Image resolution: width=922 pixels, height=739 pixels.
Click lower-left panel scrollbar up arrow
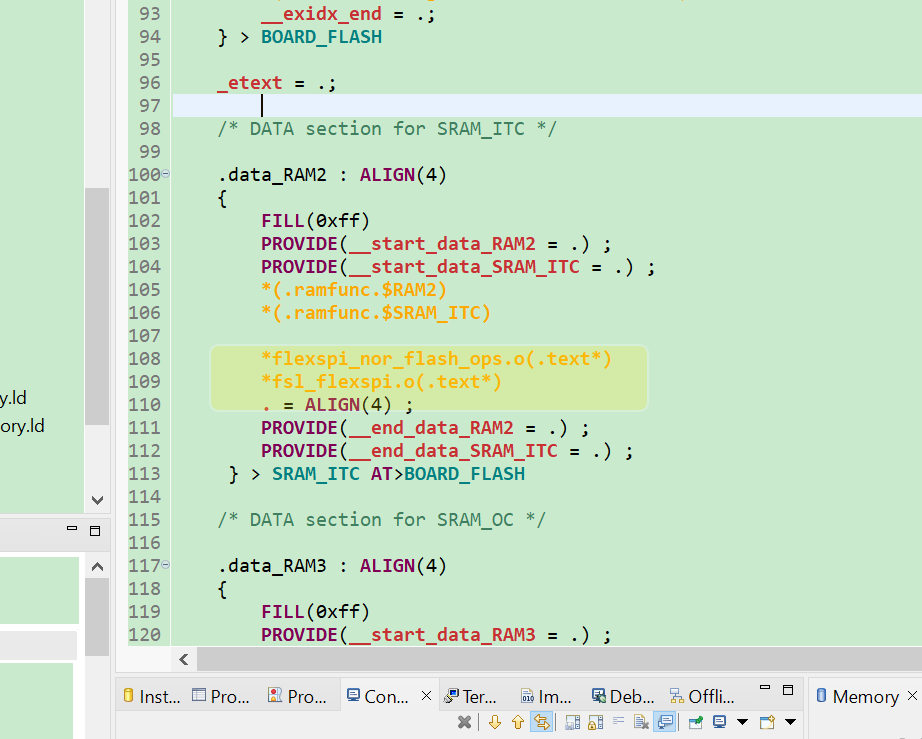pyautogui.click(x=98, y=567)
